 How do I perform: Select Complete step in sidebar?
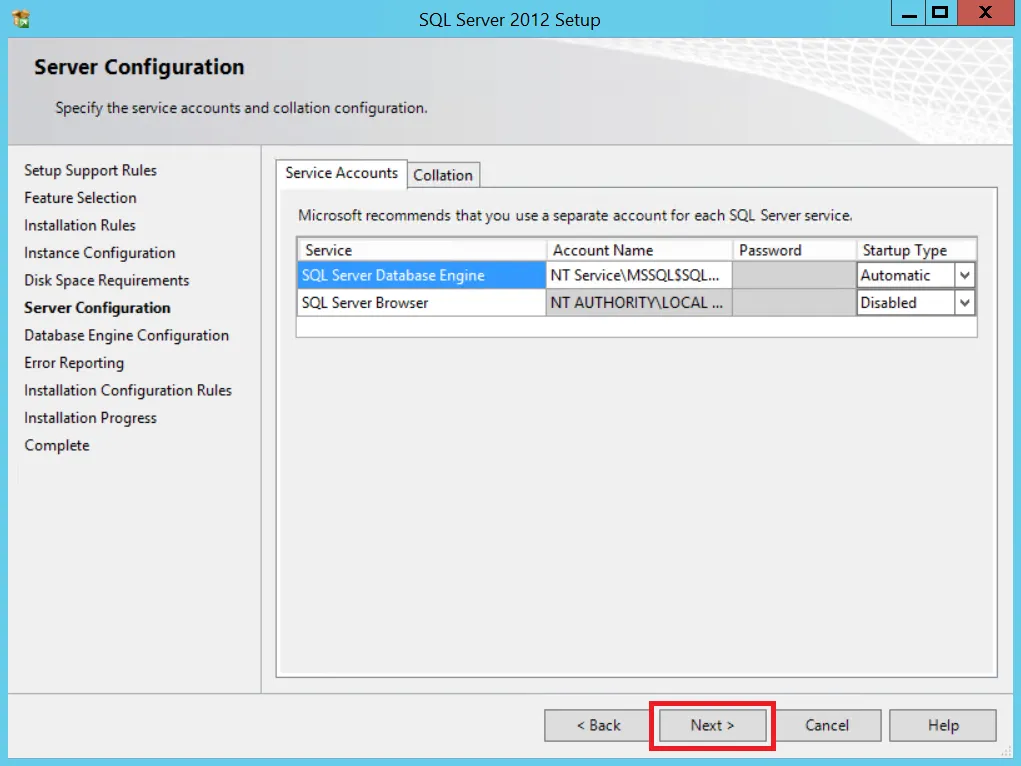(x=57, y=446)
